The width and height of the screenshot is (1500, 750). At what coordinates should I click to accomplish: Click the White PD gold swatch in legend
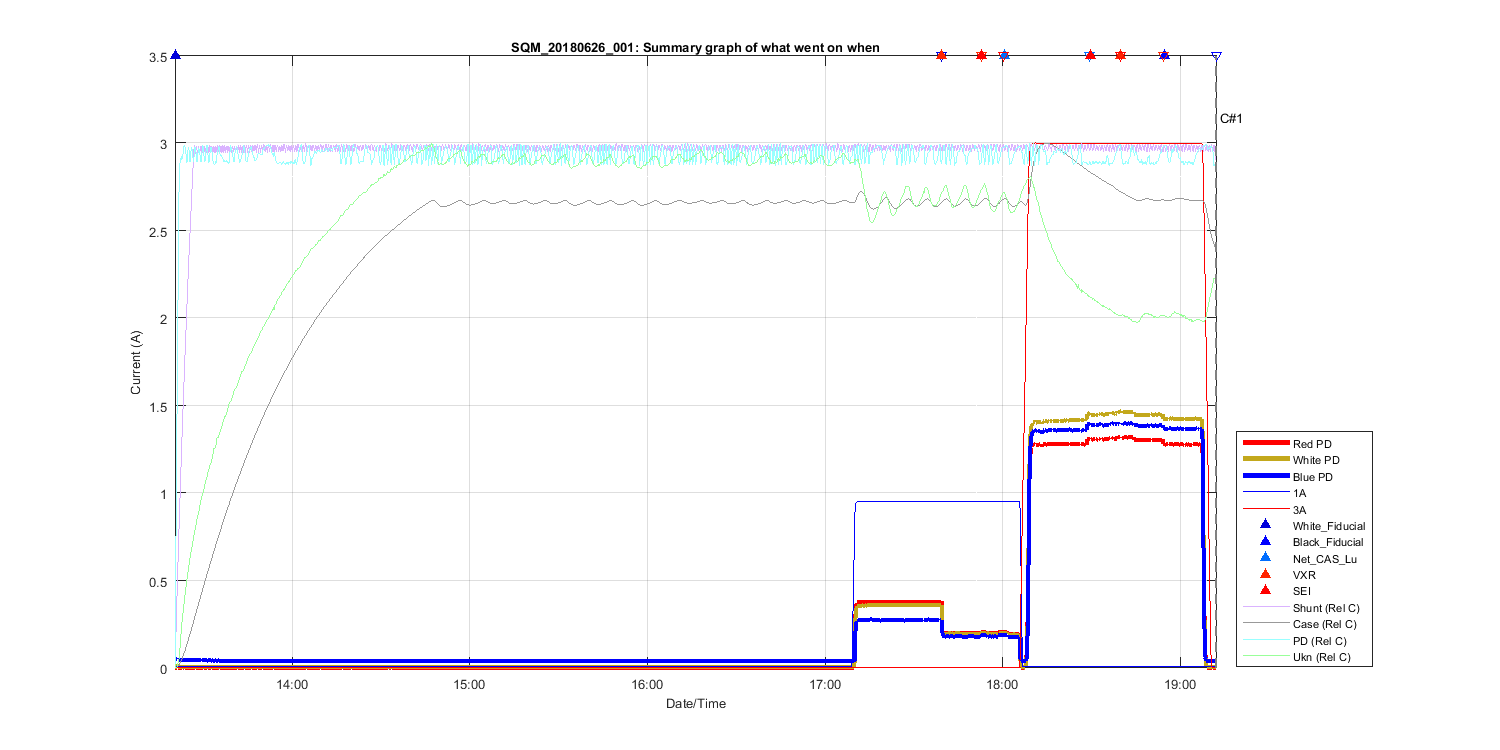pyautogui.click(x=1265, y=460)
